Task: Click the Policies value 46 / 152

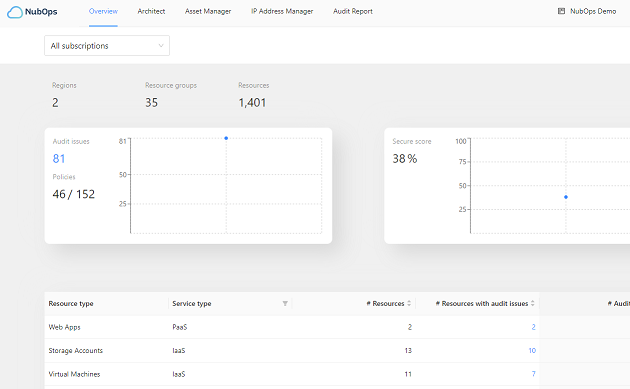Action: [x=74, y=194]
